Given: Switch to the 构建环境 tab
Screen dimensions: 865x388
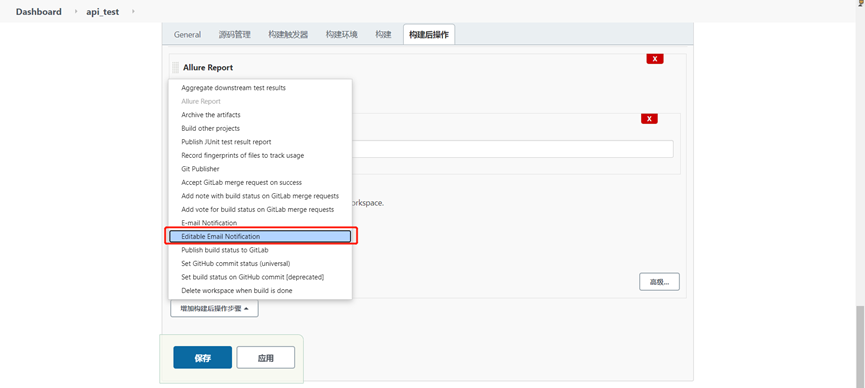Looking at the screenshot, I should tap(341, 34).
